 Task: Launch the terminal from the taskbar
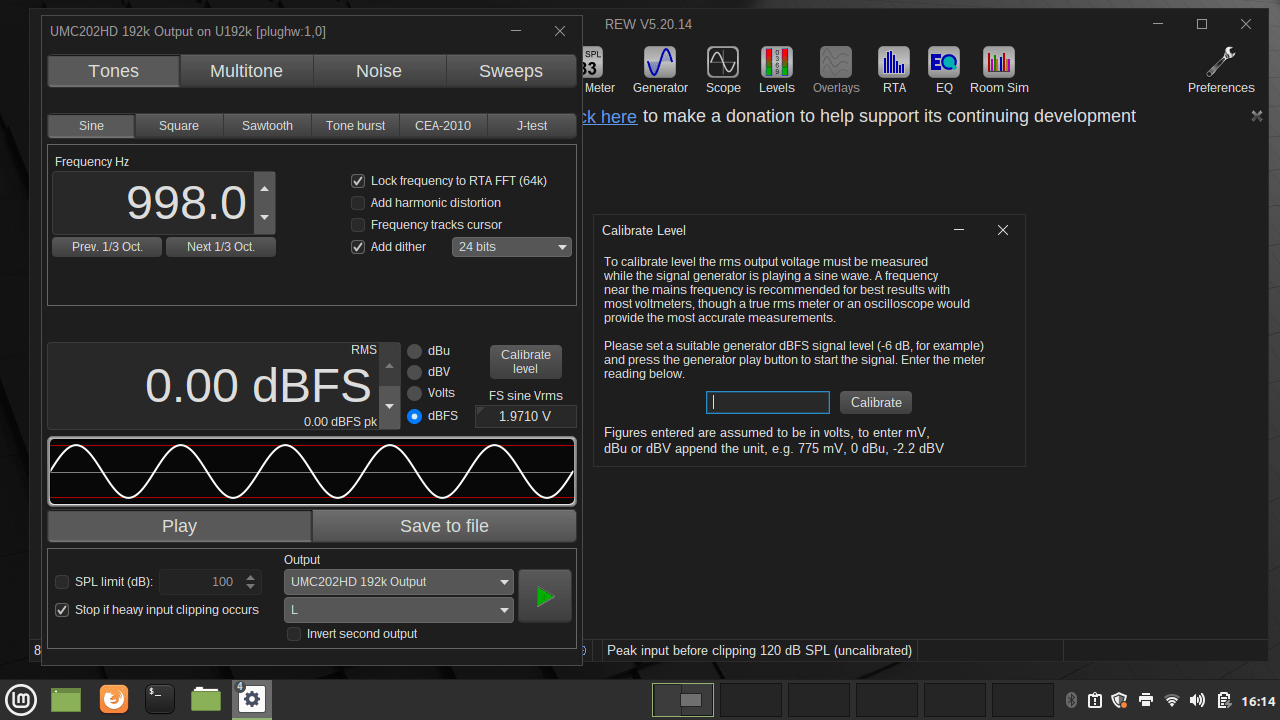click(160, 698)
